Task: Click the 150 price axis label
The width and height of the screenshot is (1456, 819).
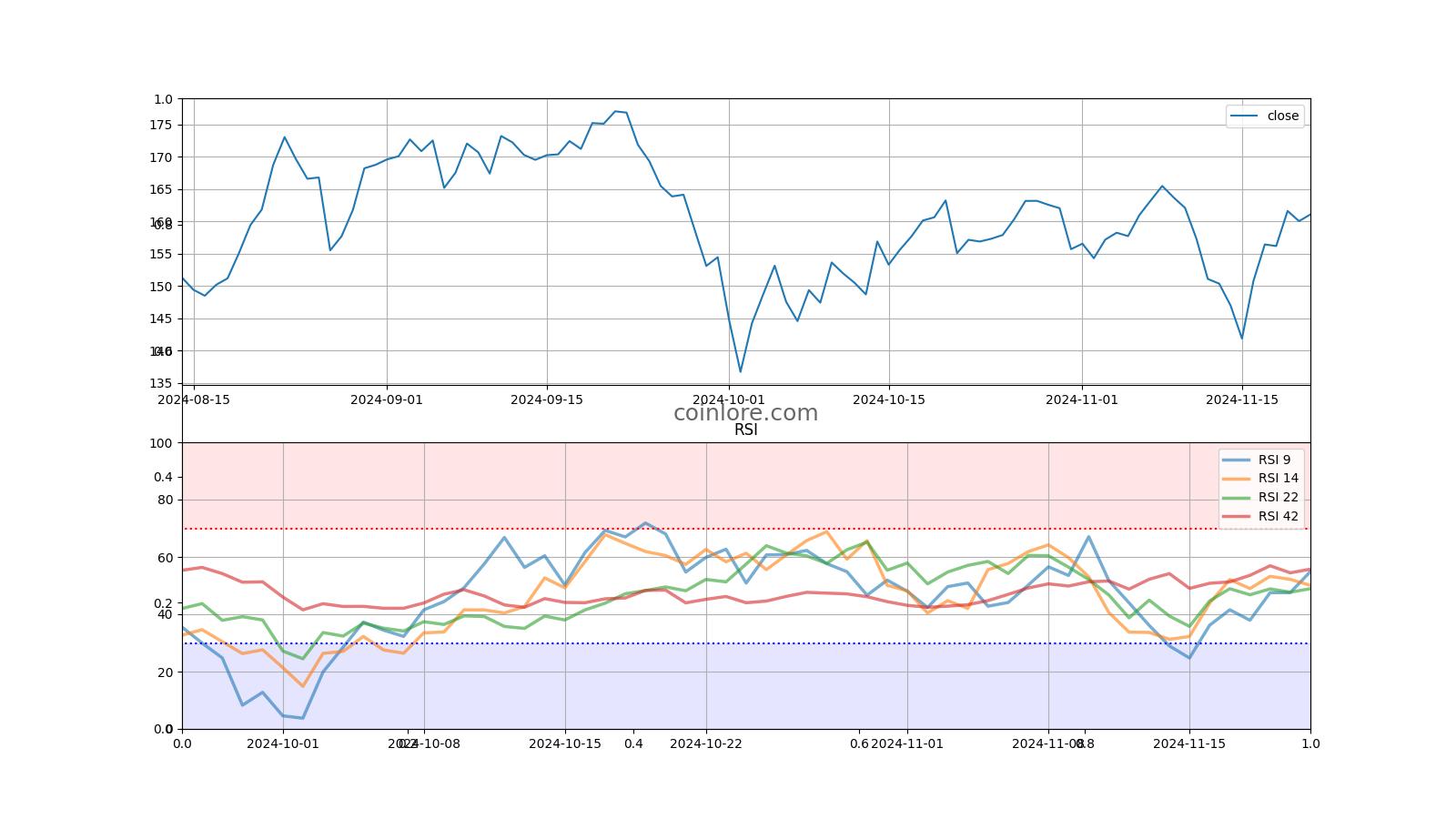Action: pos(161,287)
